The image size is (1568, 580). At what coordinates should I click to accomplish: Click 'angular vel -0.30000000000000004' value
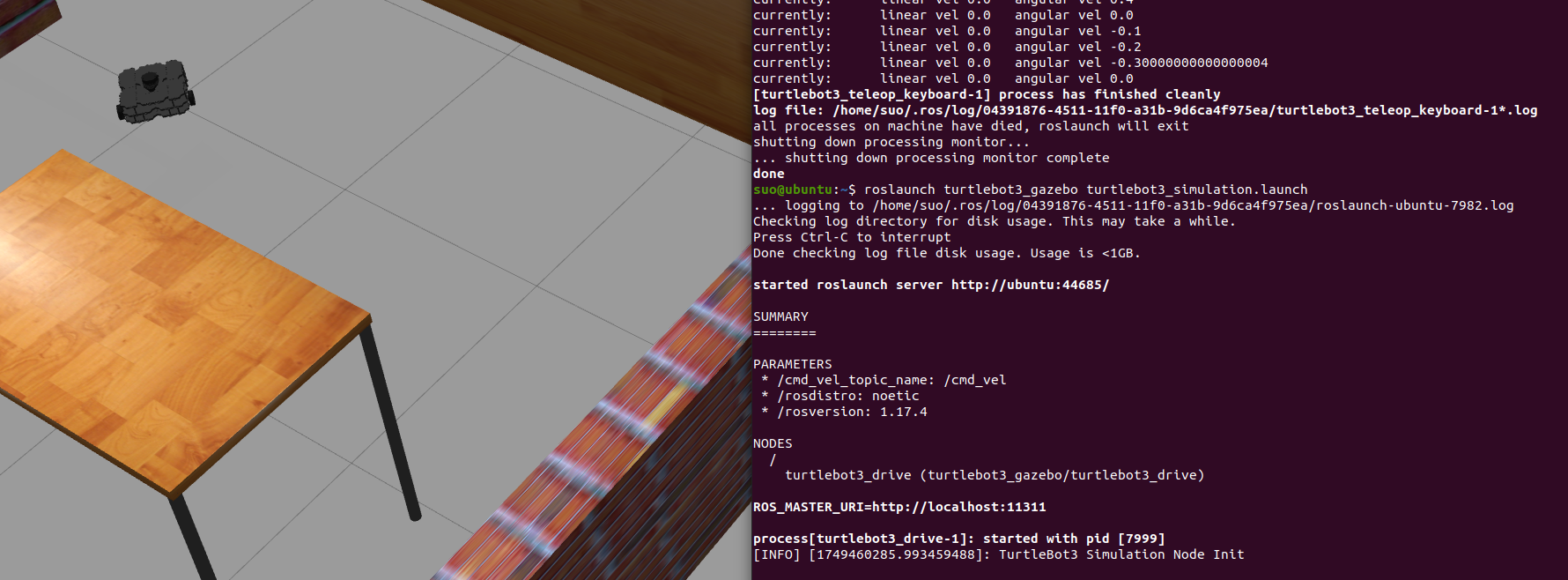click(1142, 63)
